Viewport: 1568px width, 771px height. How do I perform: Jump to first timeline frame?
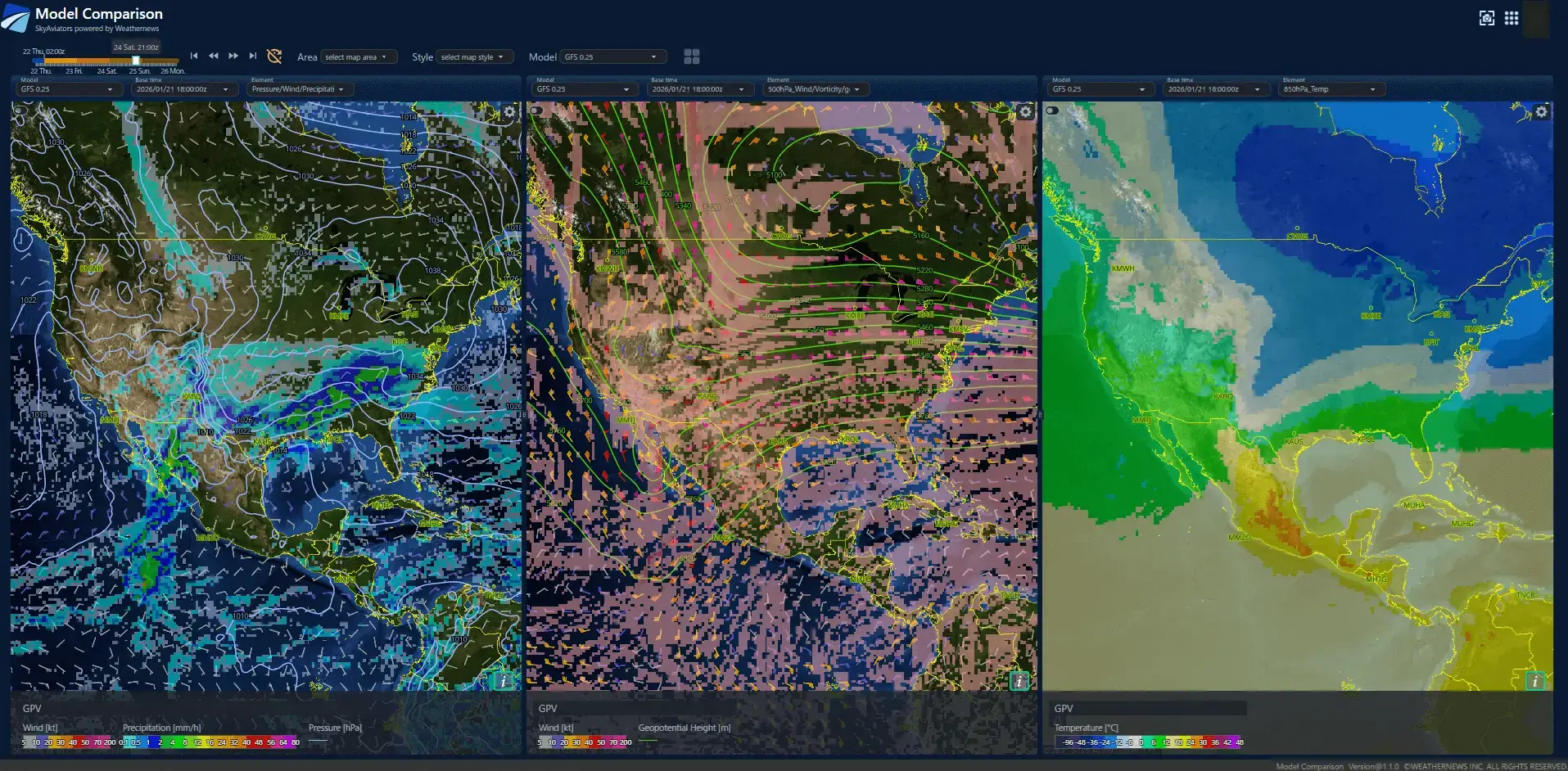pos(194,56)
